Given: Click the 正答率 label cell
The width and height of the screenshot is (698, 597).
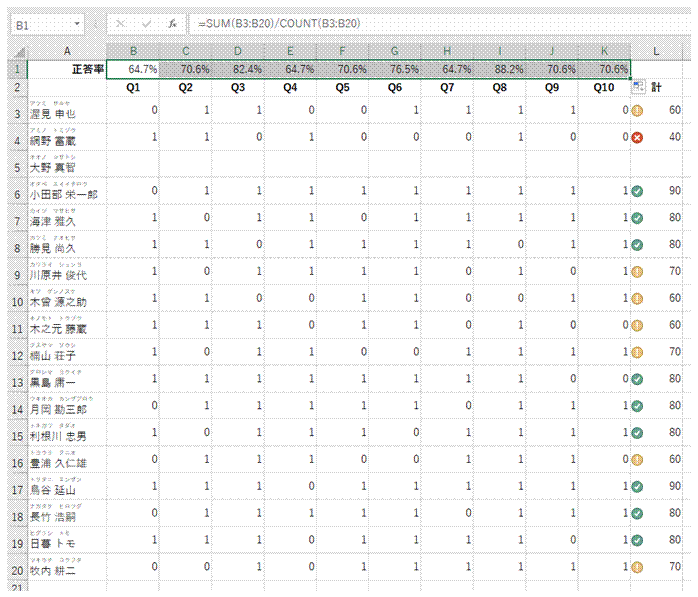Looking at the screenshot, I should click(67, 69).
